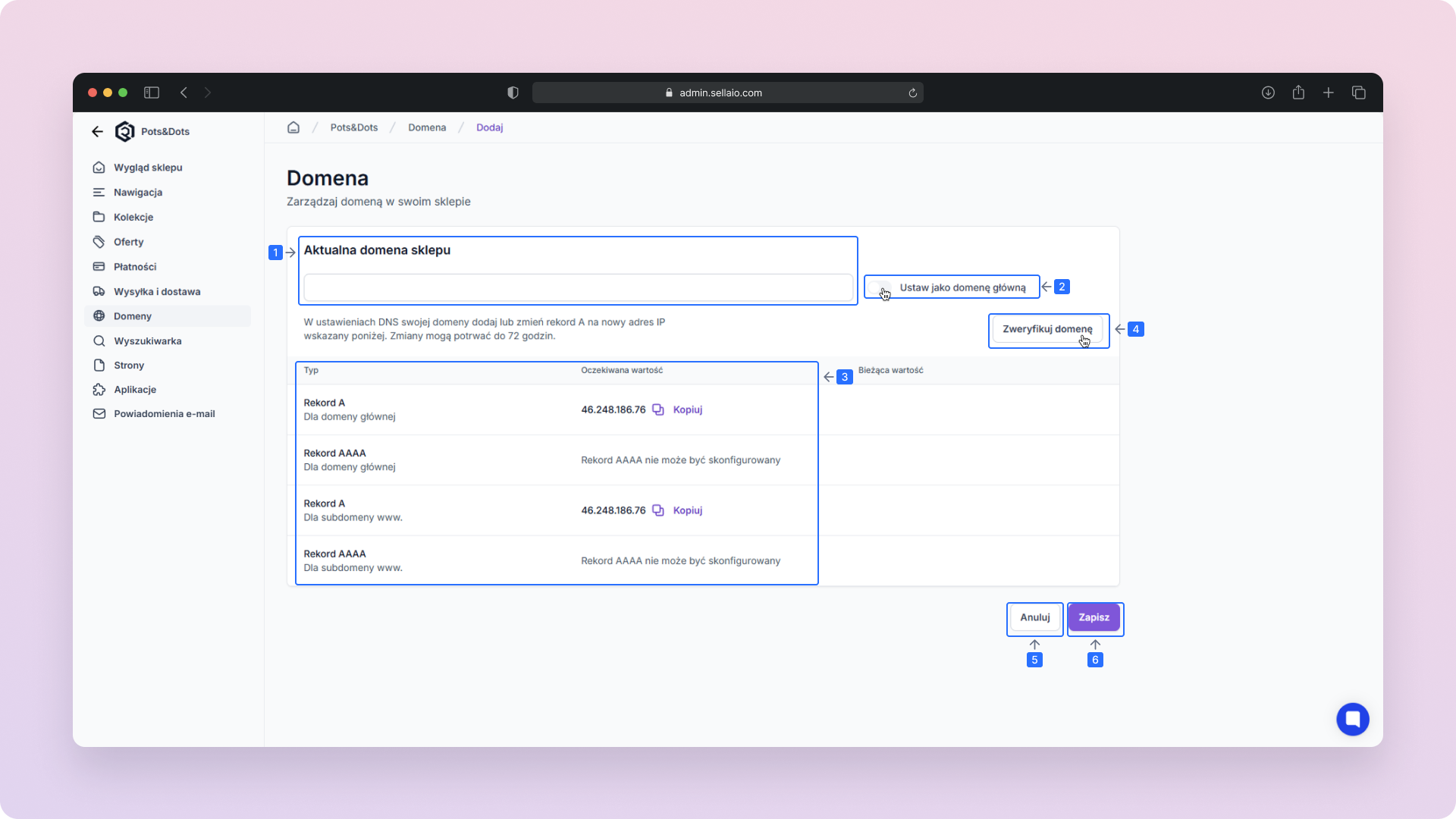Open the browser downloads icon
The image size is (1456, 819).
pos(1268,93)
